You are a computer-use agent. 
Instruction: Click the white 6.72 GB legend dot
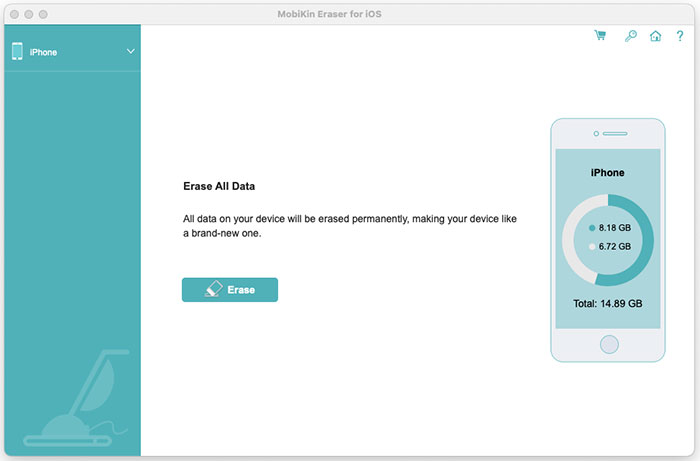592,245
